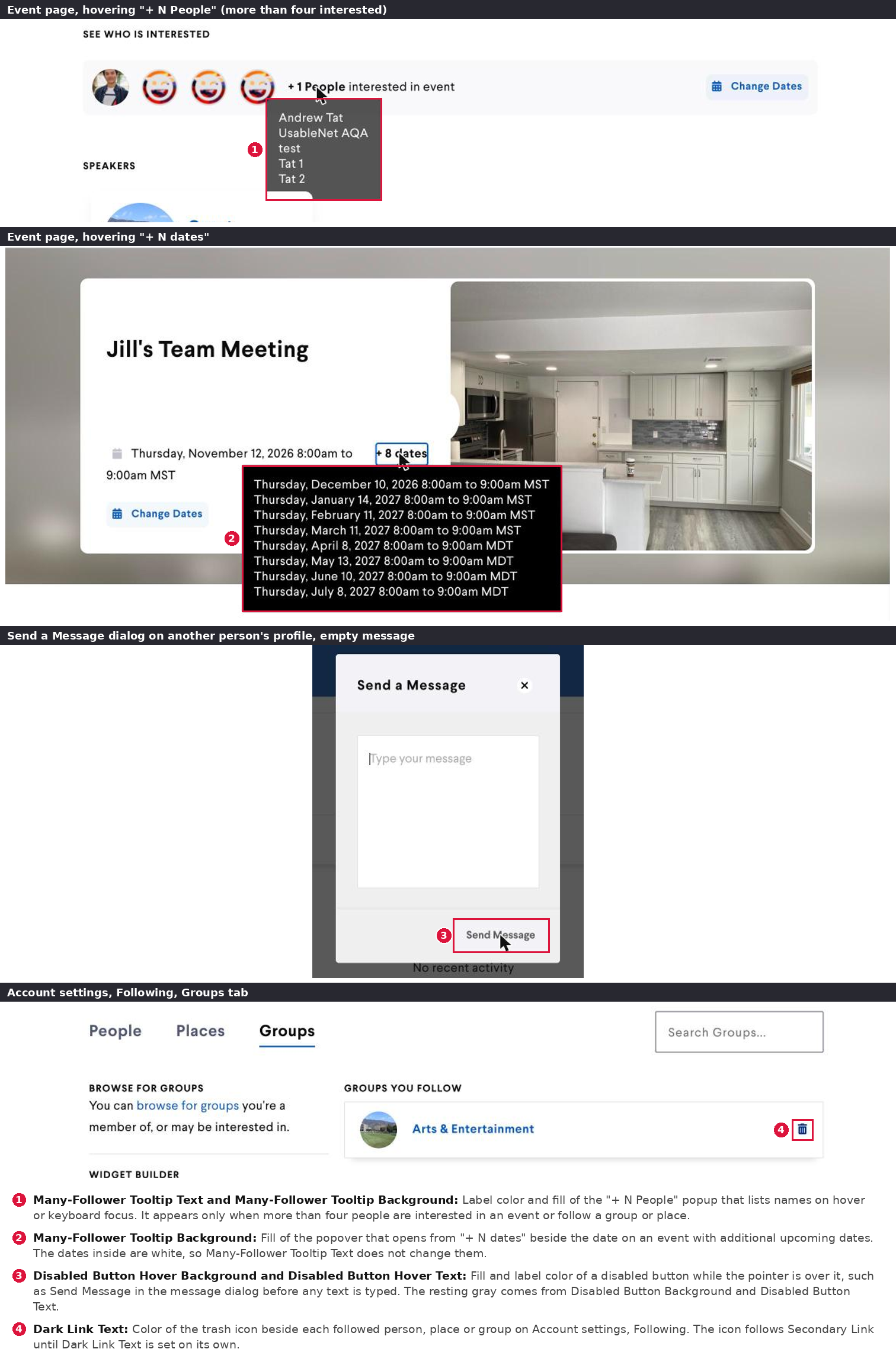Click "+ 1 People interested in event" text
Viewport: 896px width, 1365px height.
click(371, 87)
